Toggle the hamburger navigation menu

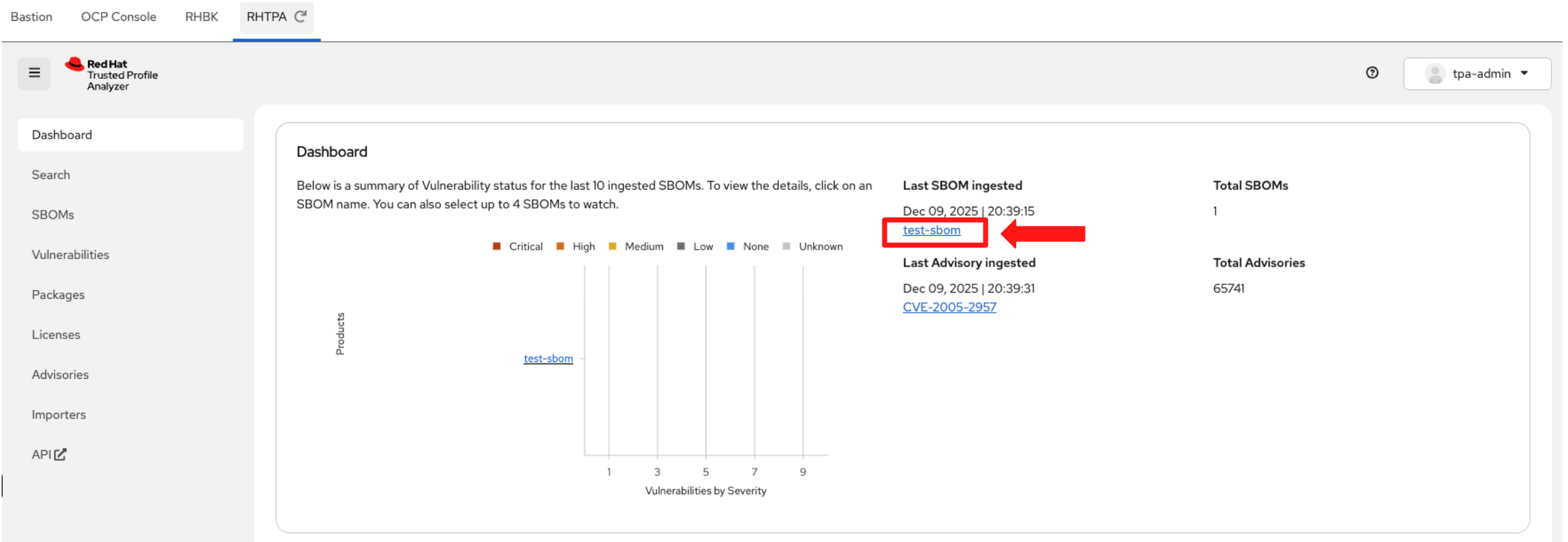click(34, 73)
